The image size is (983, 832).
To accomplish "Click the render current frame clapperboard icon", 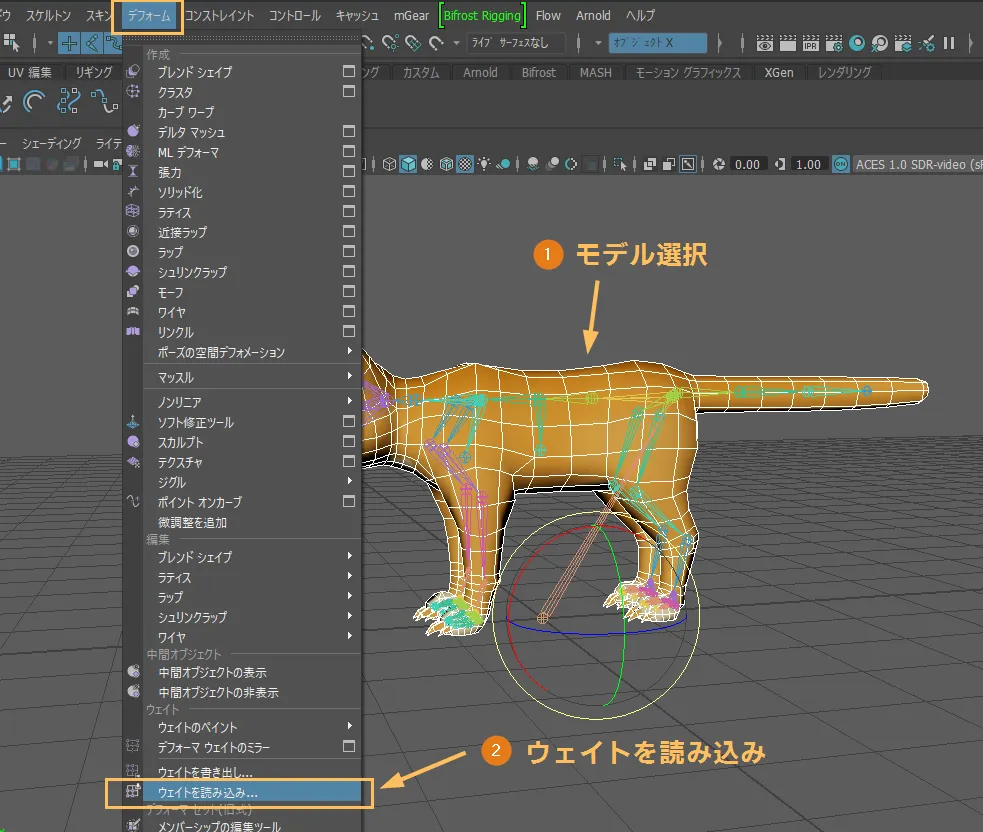I will tap(787, 43).
